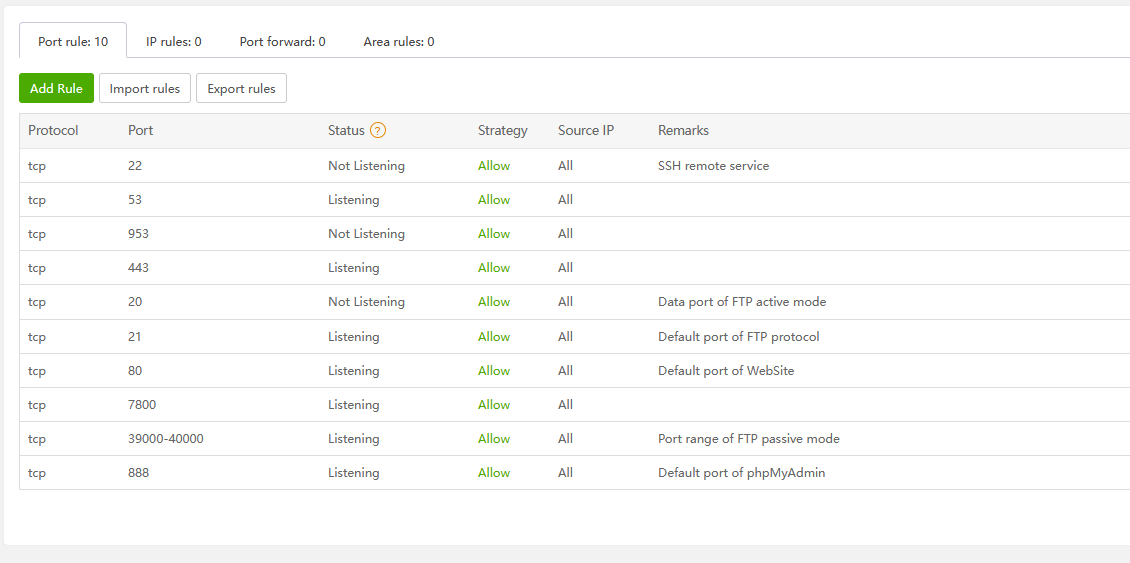Click the Port column header

point(141,130)
